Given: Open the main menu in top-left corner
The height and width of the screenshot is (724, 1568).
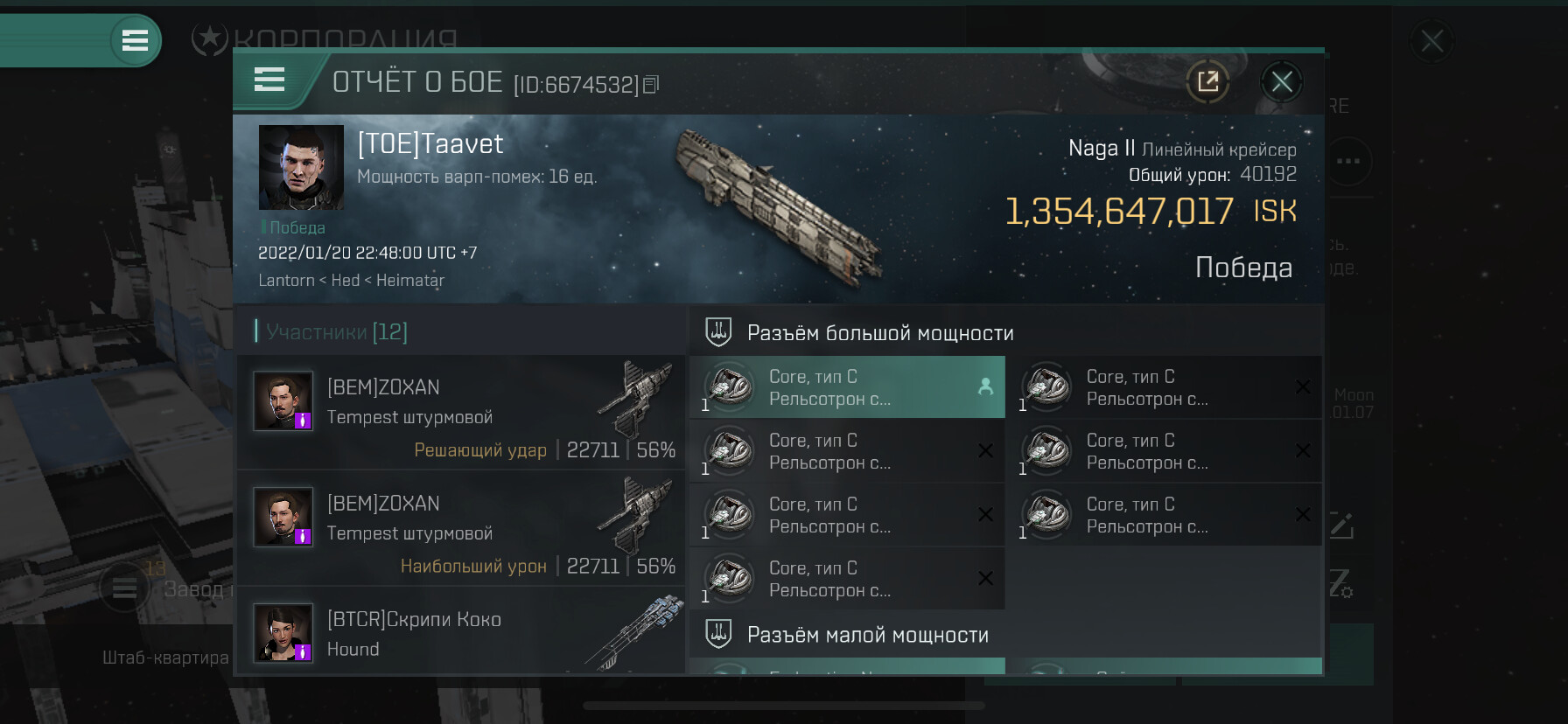Looking at the screenshot, I should (135, 40).
